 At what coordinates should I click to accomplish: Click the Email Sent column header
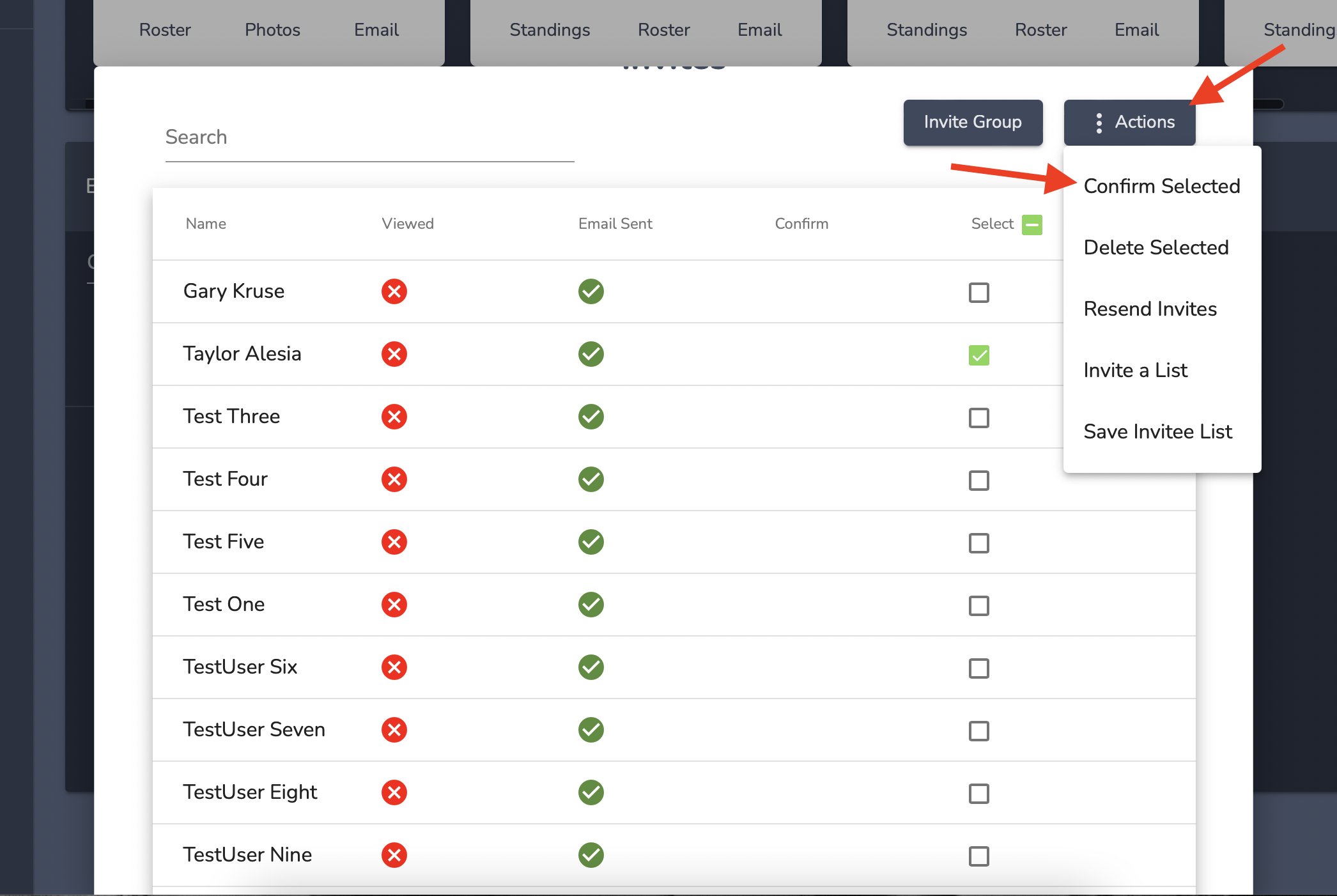(615, 224)
